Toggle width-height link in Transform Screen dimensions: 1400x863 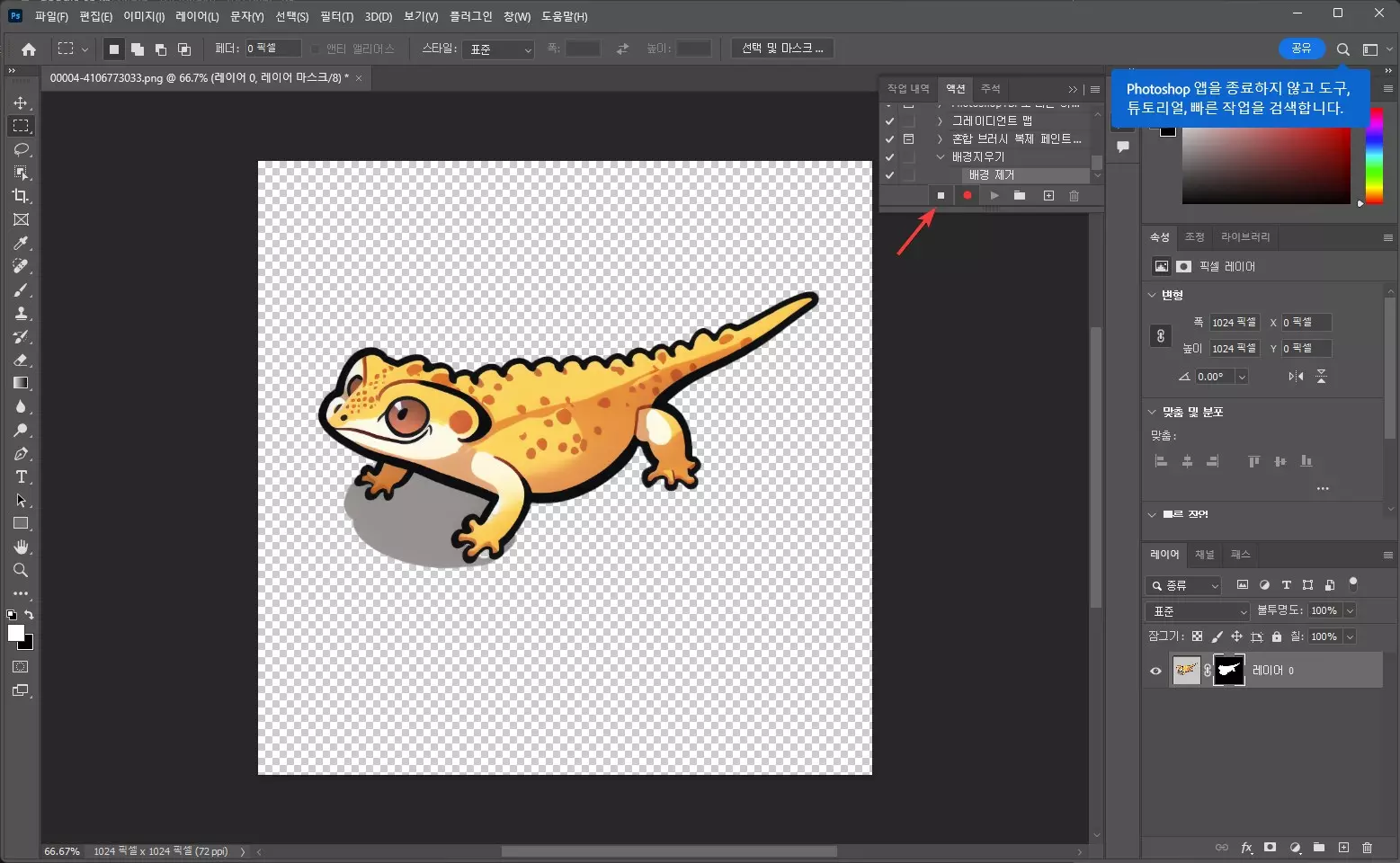(1161, 335)
